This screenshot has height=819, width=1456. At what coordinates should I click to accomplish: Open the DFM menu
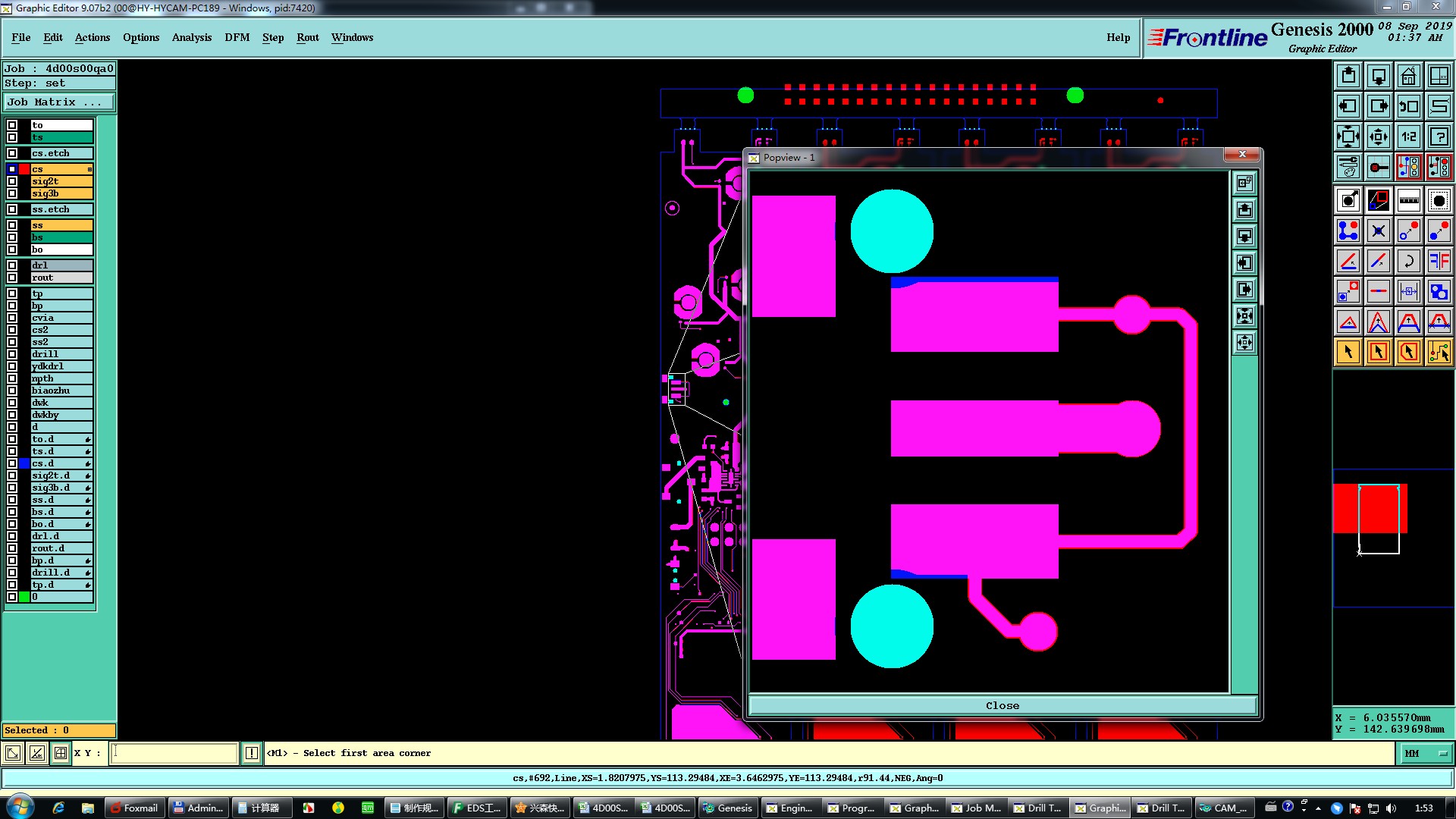click(237, 37)
